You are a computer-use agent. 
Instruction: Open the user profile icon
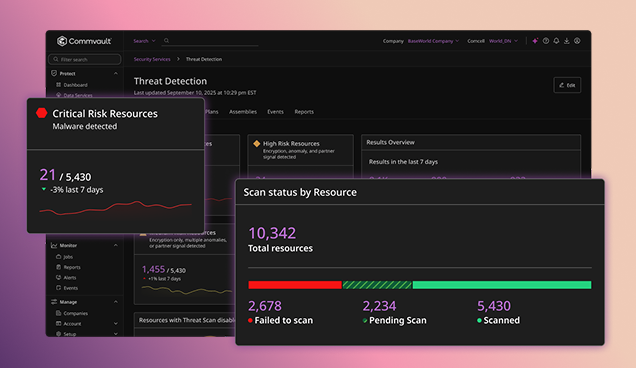pos(577,41)
